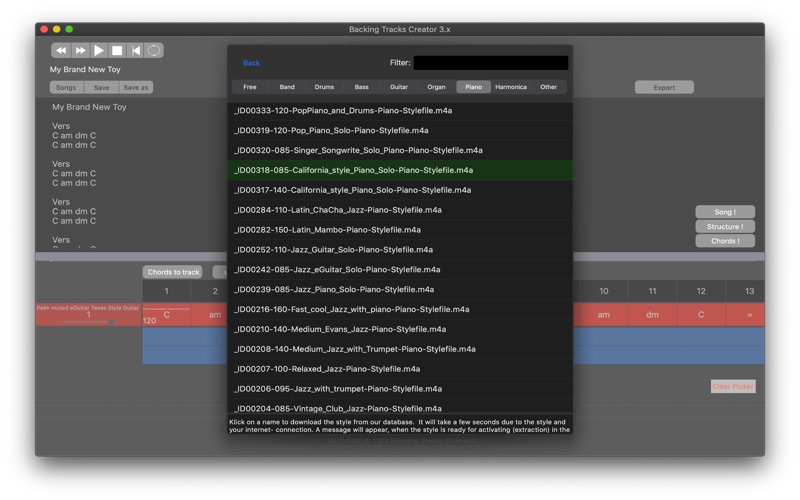800x500 pixels.
Task: Click bar number 11 in timeline
Action: [652, 291]
